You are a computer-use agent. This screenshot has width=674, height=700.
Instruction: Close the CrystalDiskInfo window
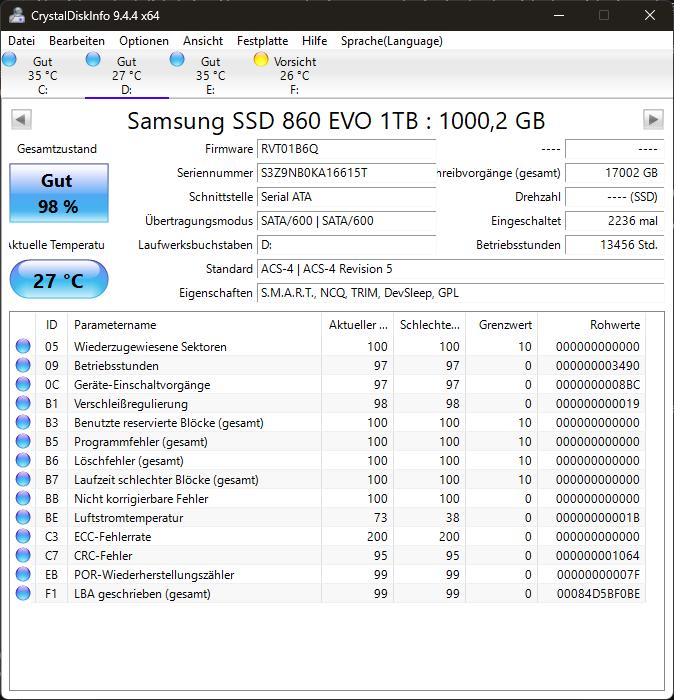650,15
